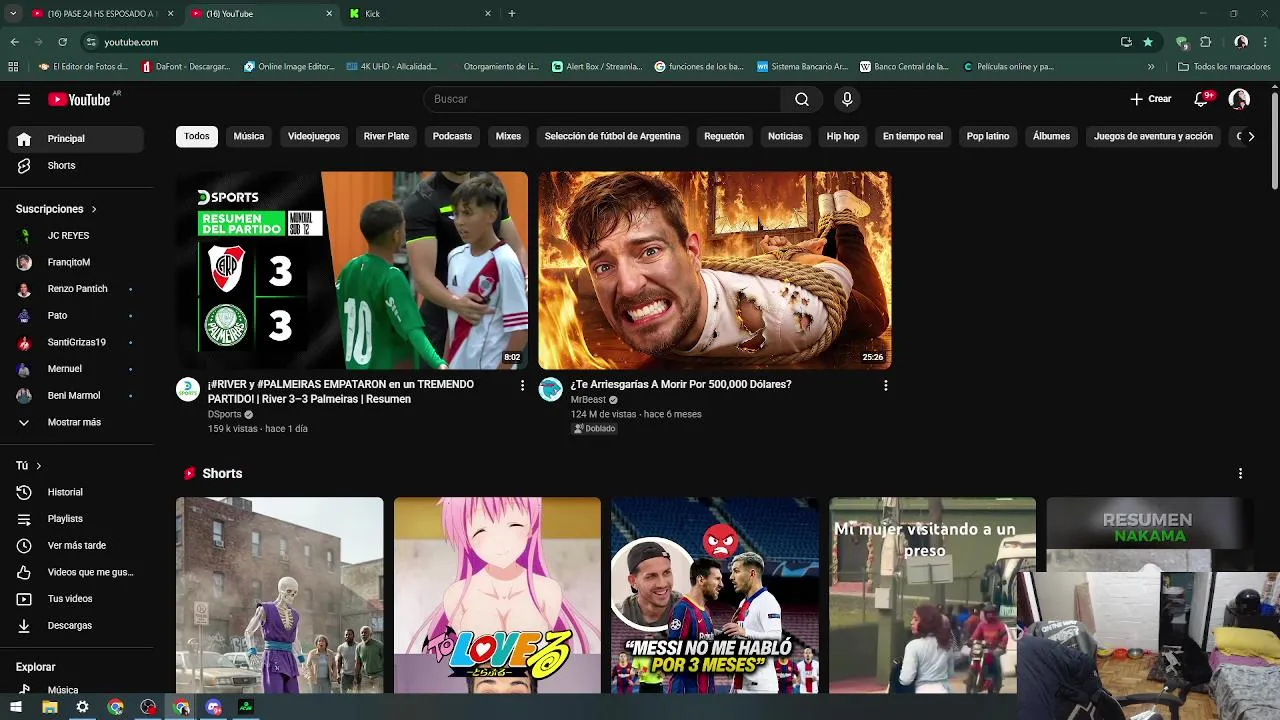The height and width of the screenshot is (720, 1280).
Task: Select the Podcasts filter chip
Action: click(x=452, y=136)
